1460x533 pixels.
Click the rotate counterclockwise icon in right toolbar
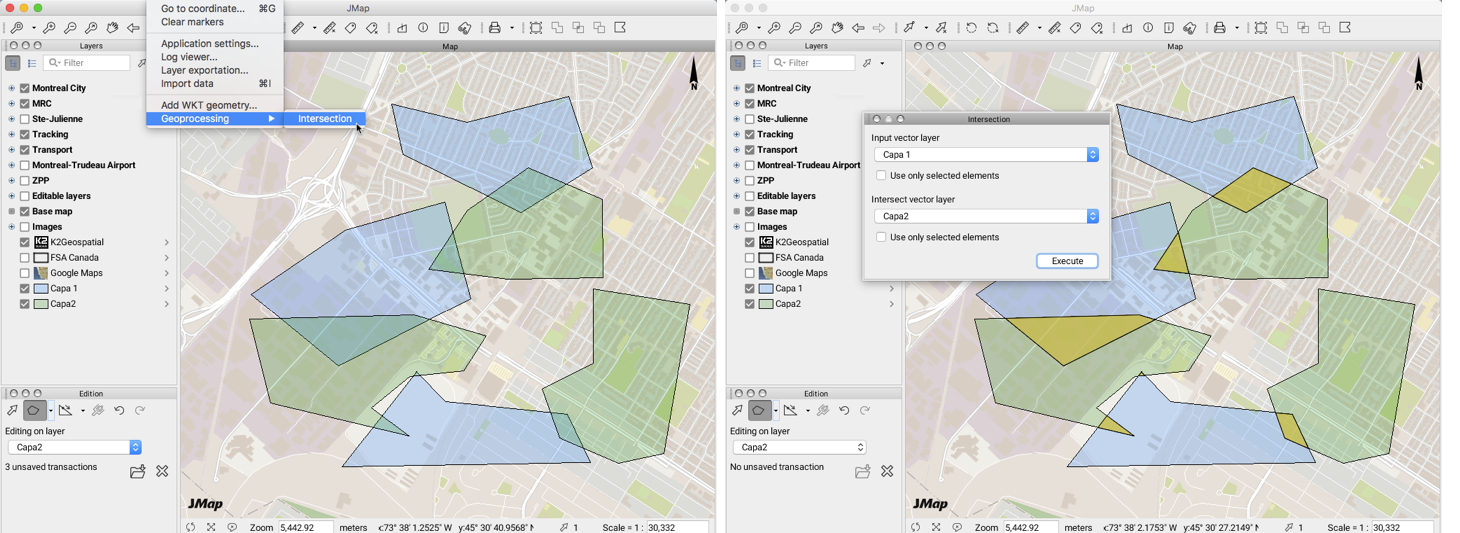(971, 28)
